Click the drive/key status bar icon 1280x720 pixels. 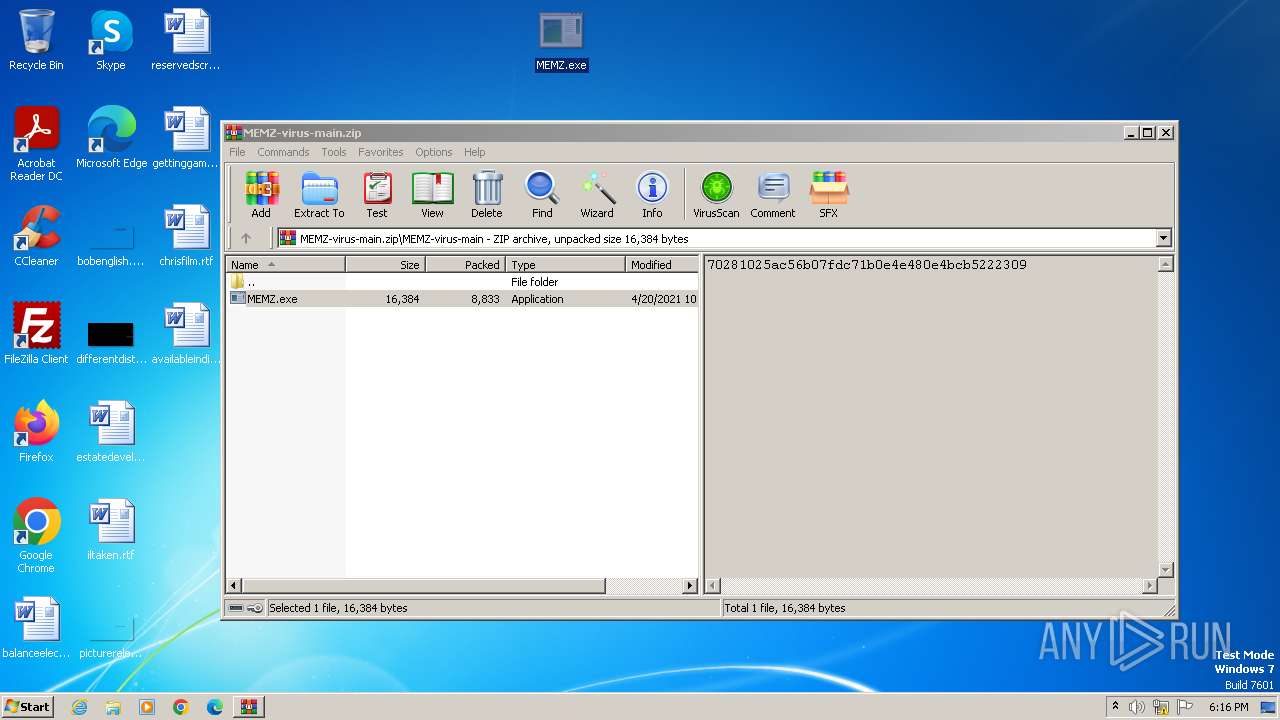point(245,608)
